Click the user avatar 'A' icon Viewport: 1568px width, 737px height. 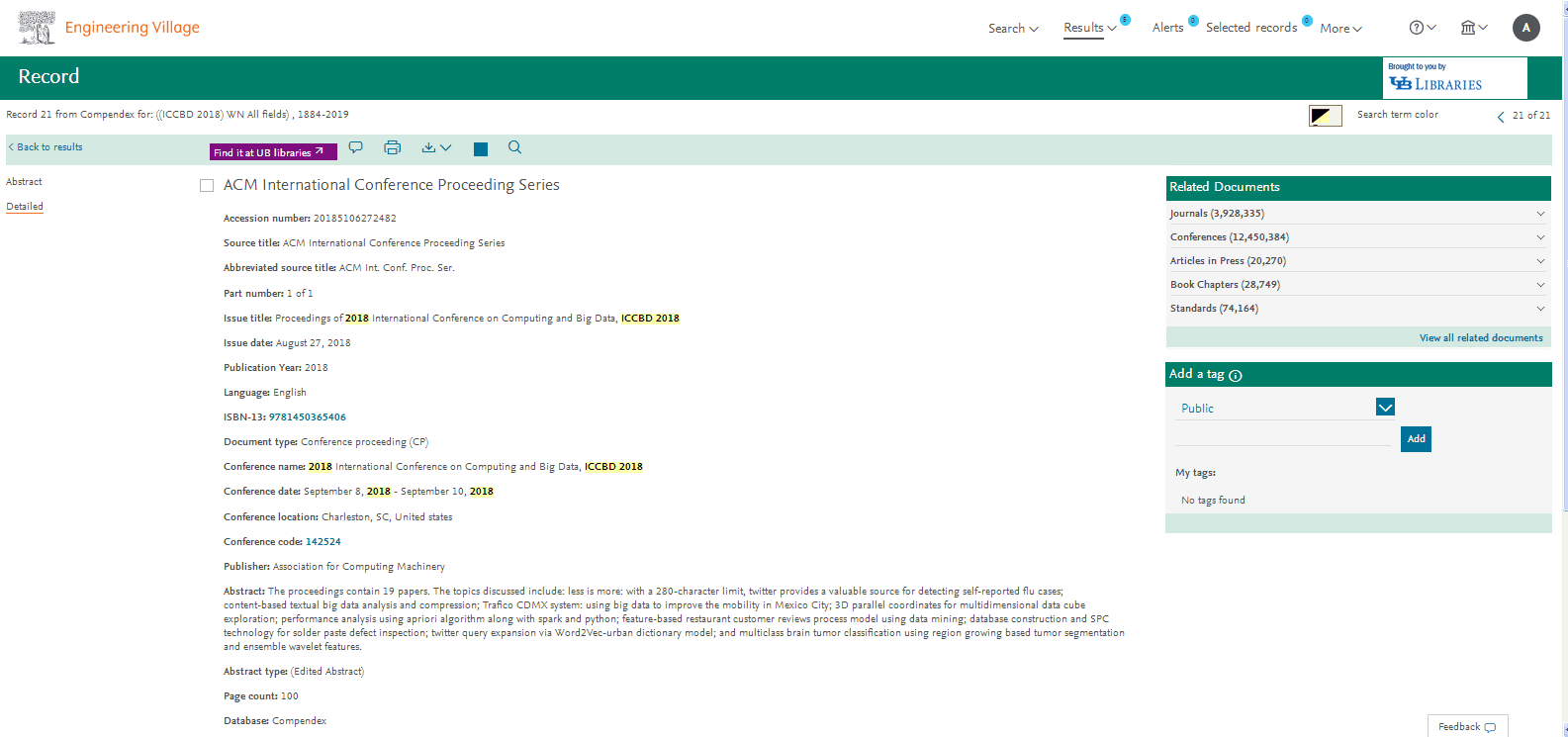[x=1525, y=28]
